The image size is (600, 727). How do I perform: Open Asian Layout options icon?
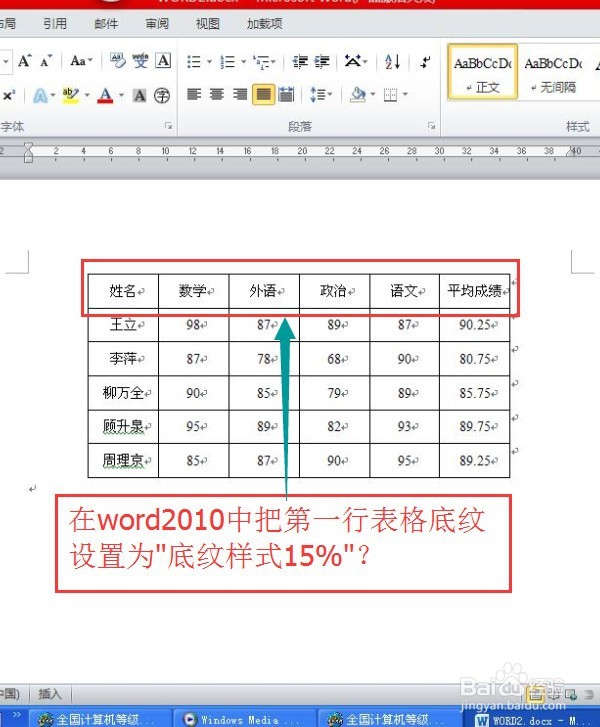[x=352, y=61]
